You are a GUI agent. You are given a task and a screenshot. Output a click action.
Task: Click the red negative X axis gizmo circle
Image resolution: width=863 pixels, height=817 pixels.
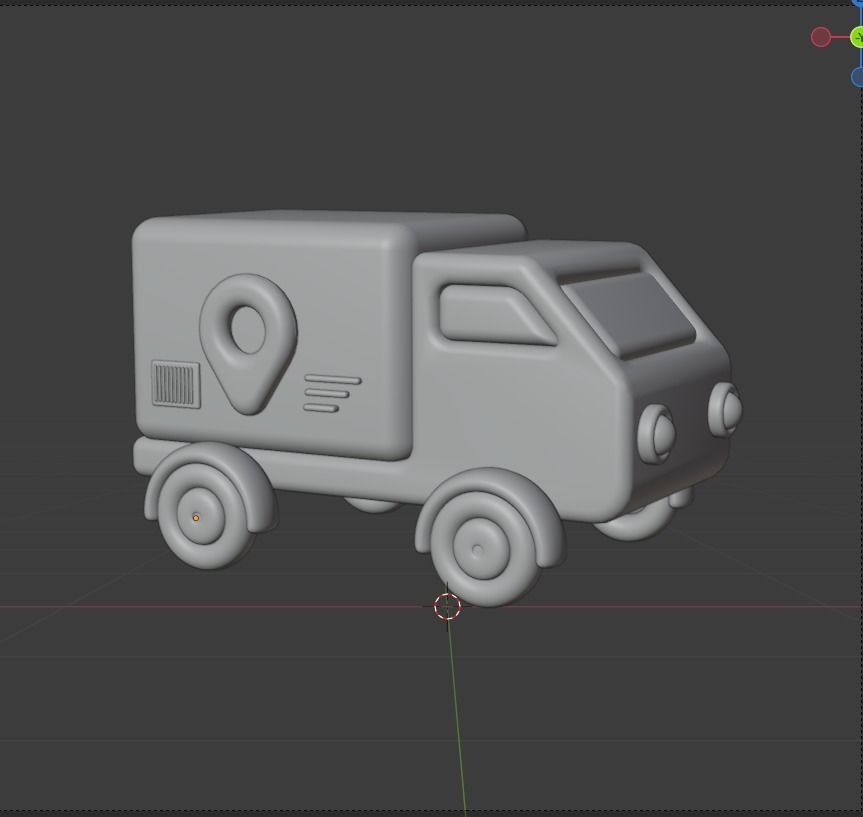tap(820, 37)
